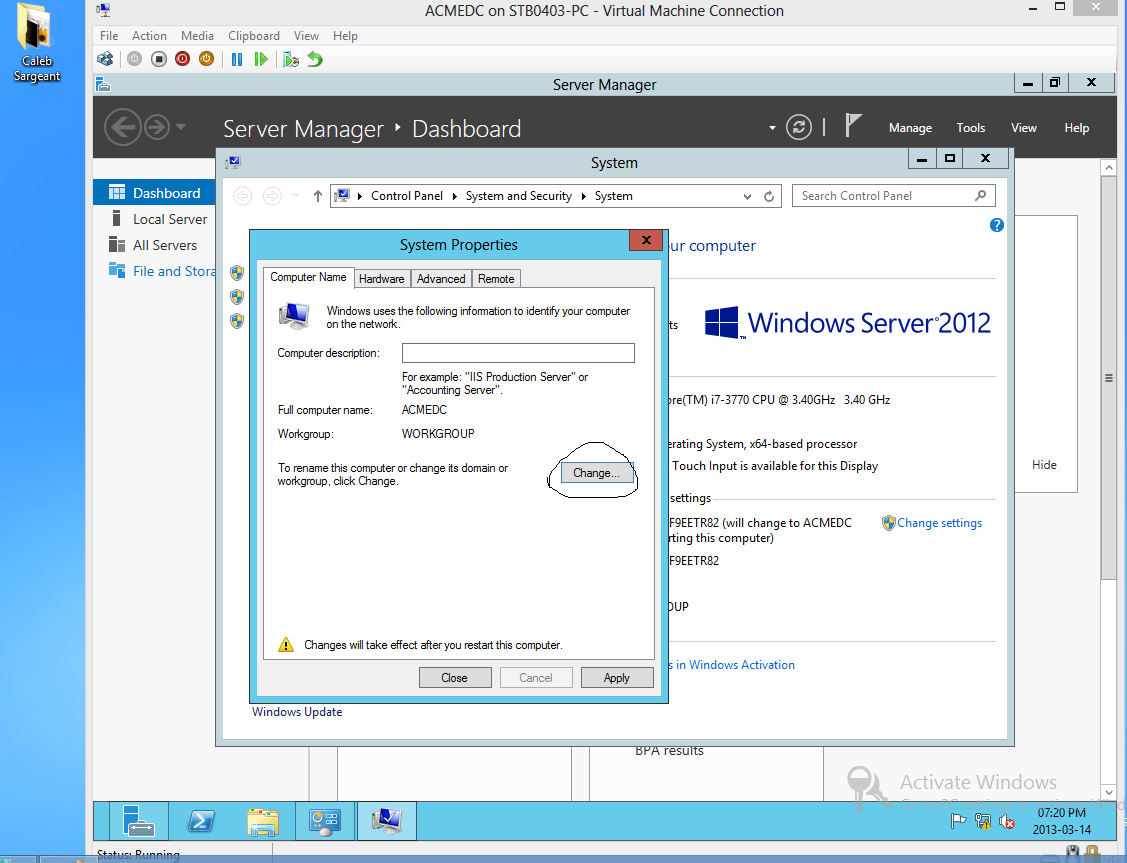Open the View menu of VM Connection

[x=306, y=36]
